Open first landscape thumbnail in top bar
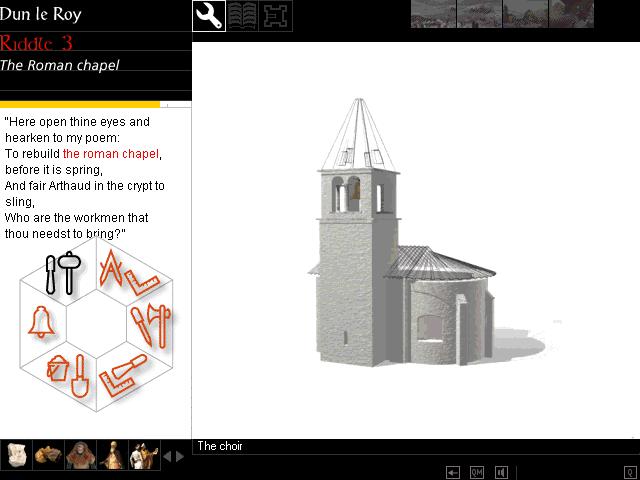Image resolution: width=640 pixels, height=480 pixels. coord(433,14)
